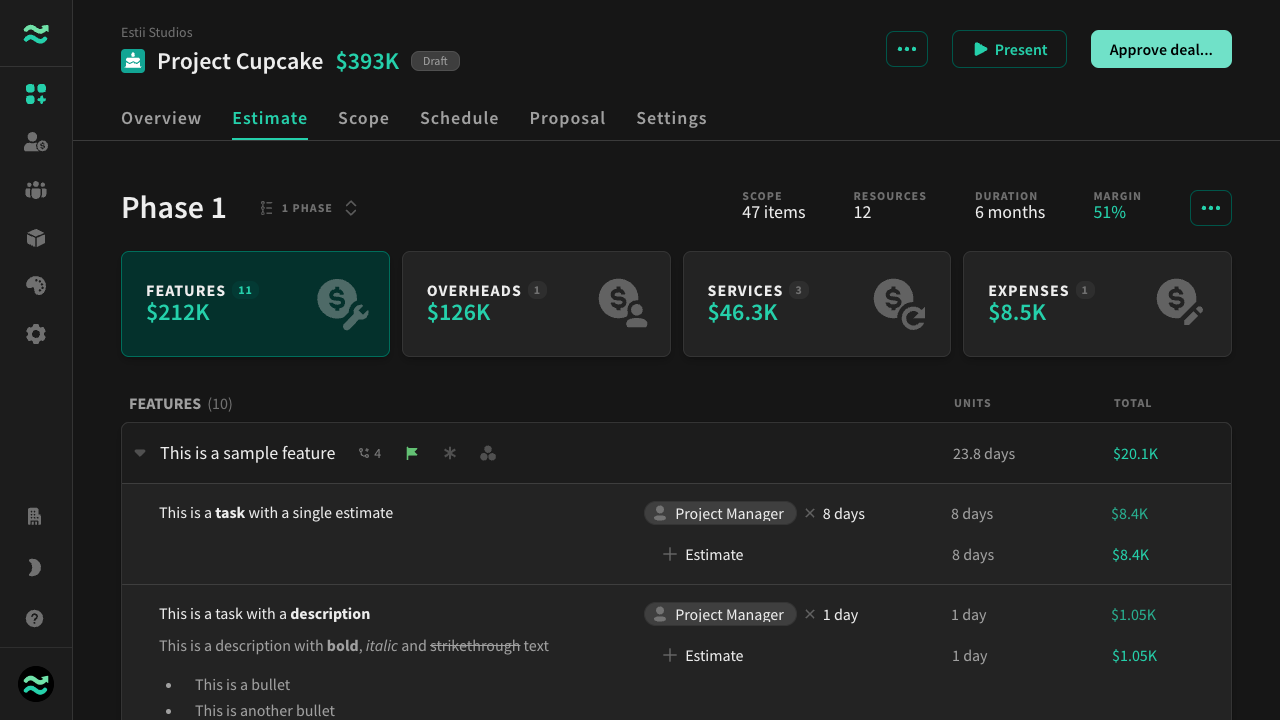Image resolution: width=1280 pixels, height=720 pixels.
Task: Click the 6 months duration value
Action: point(1010,212)
